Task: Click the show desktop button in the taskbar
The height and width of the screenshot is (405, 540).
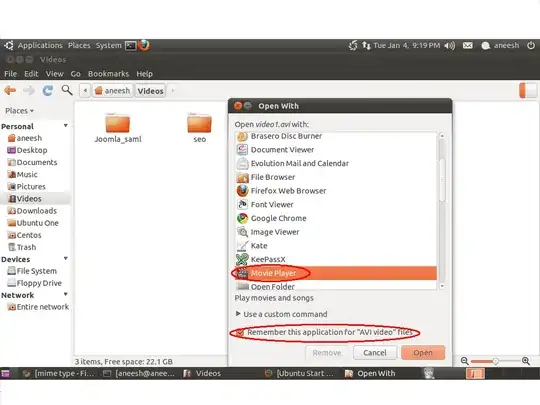Action: [5, 373]
